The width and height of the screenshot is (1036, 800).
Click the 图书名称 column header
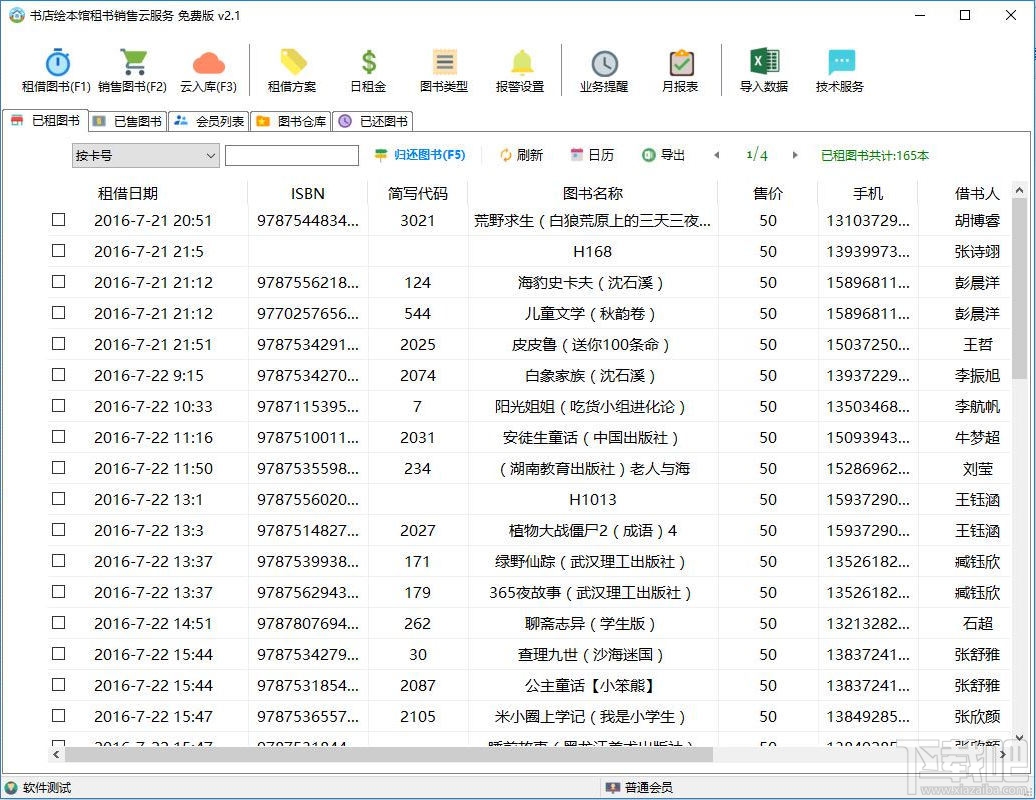pos(593,194)
